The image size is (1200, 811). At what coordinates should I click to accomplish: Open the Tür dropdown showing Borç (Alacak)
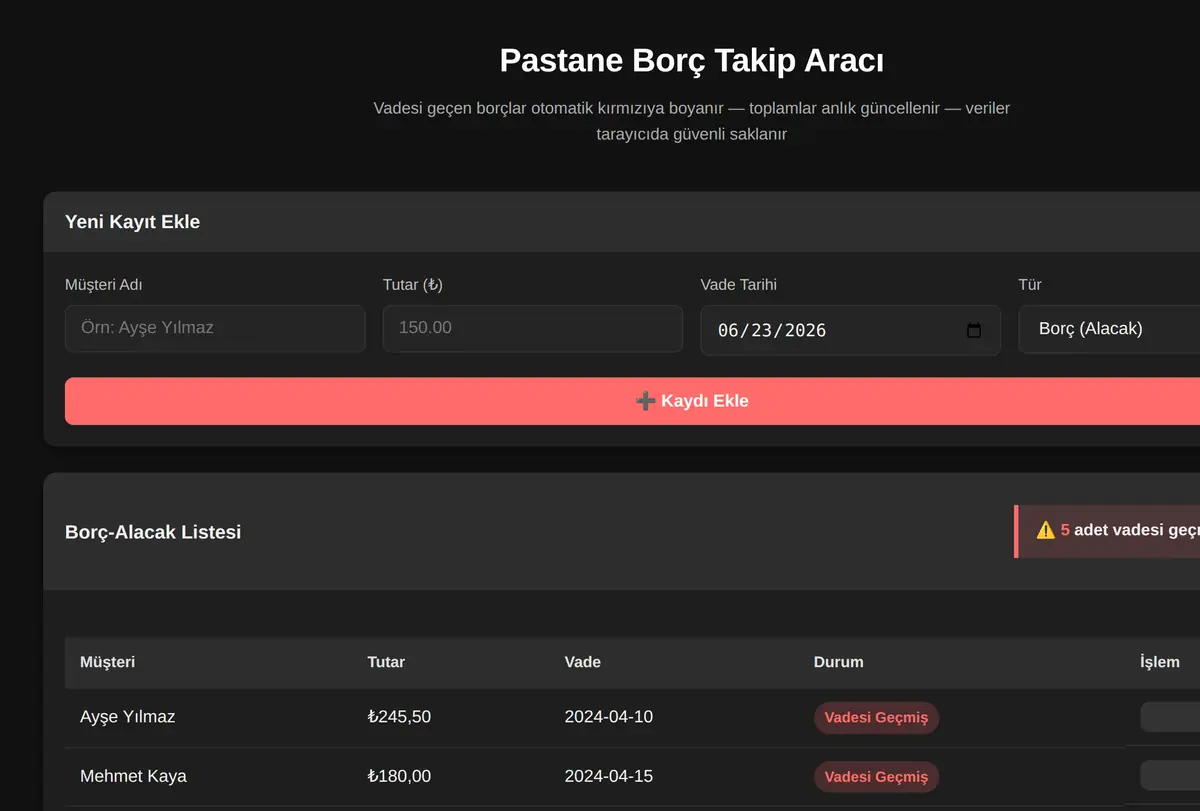[x=1109, y=329]
